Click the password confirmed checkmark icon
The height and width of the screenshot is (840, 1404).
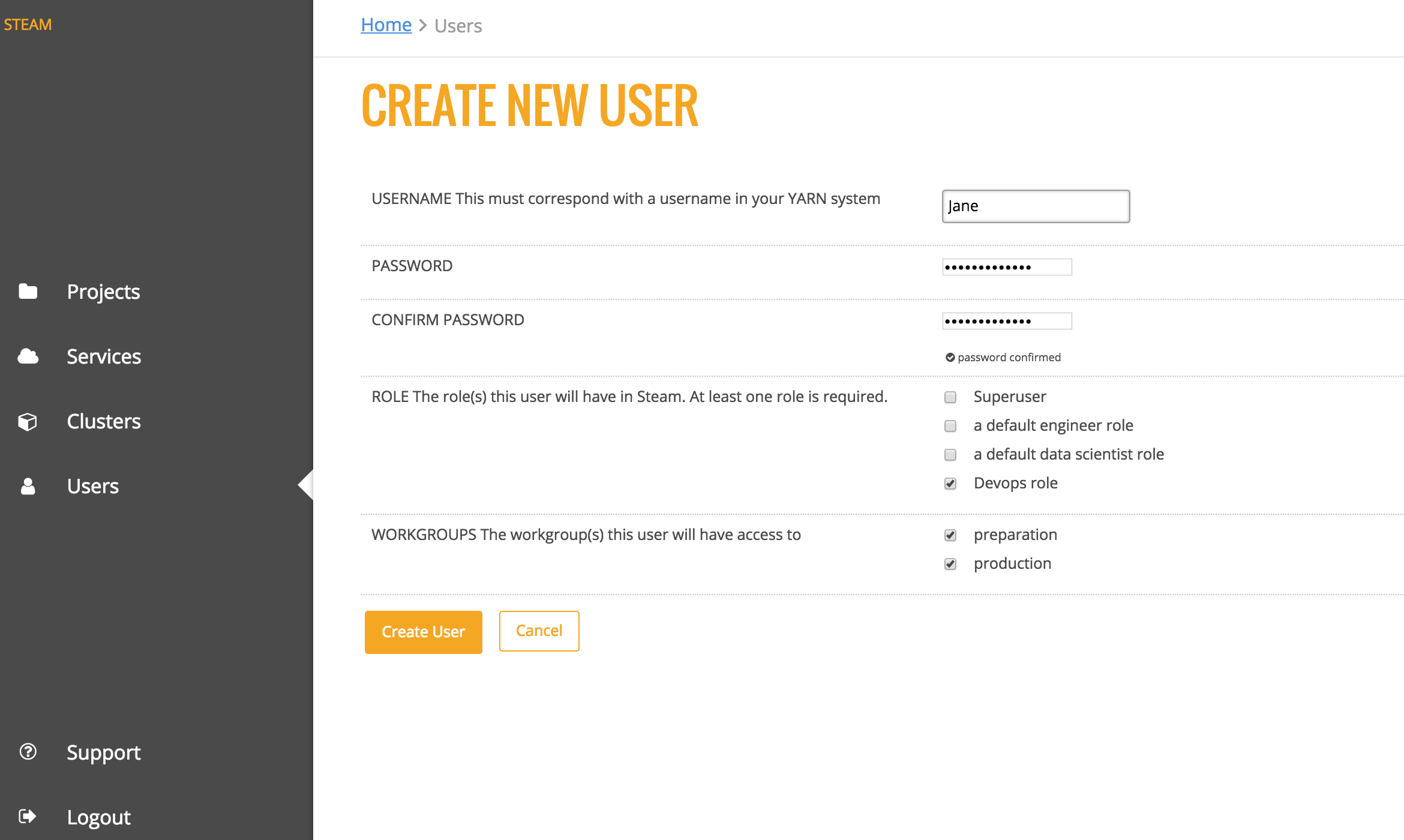[x=950, y=358]
